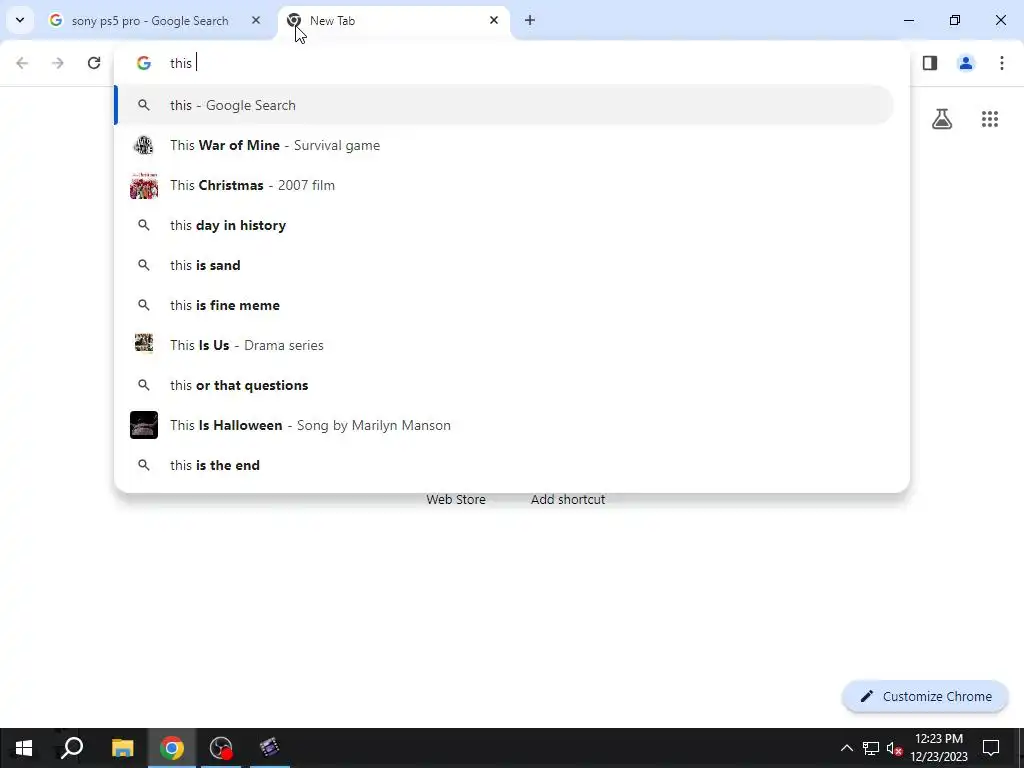The height and width of the screenshot is (768, 1024).
Task: Click the muted volume tray icon
Action: (894, 748)
